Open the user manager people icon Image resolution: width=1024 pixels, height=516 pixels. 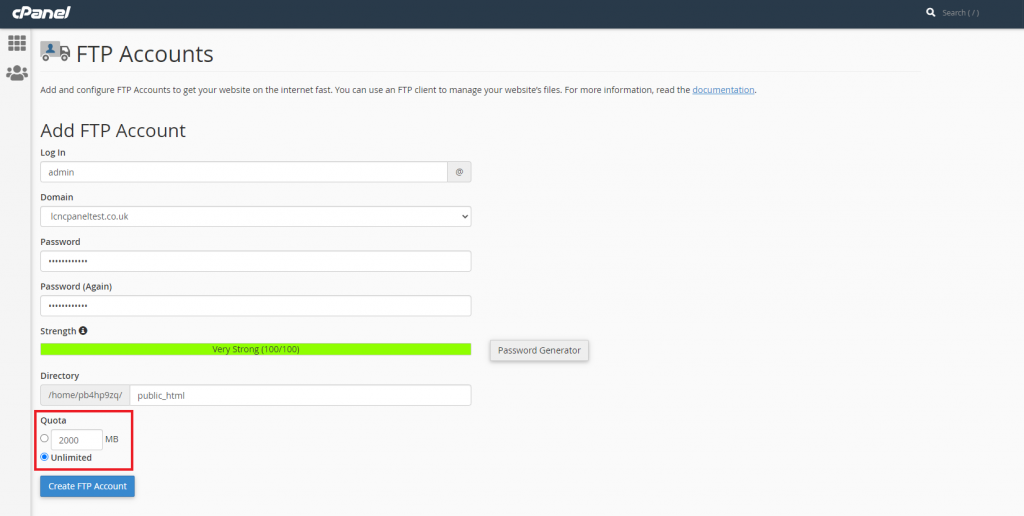(17, 73)
